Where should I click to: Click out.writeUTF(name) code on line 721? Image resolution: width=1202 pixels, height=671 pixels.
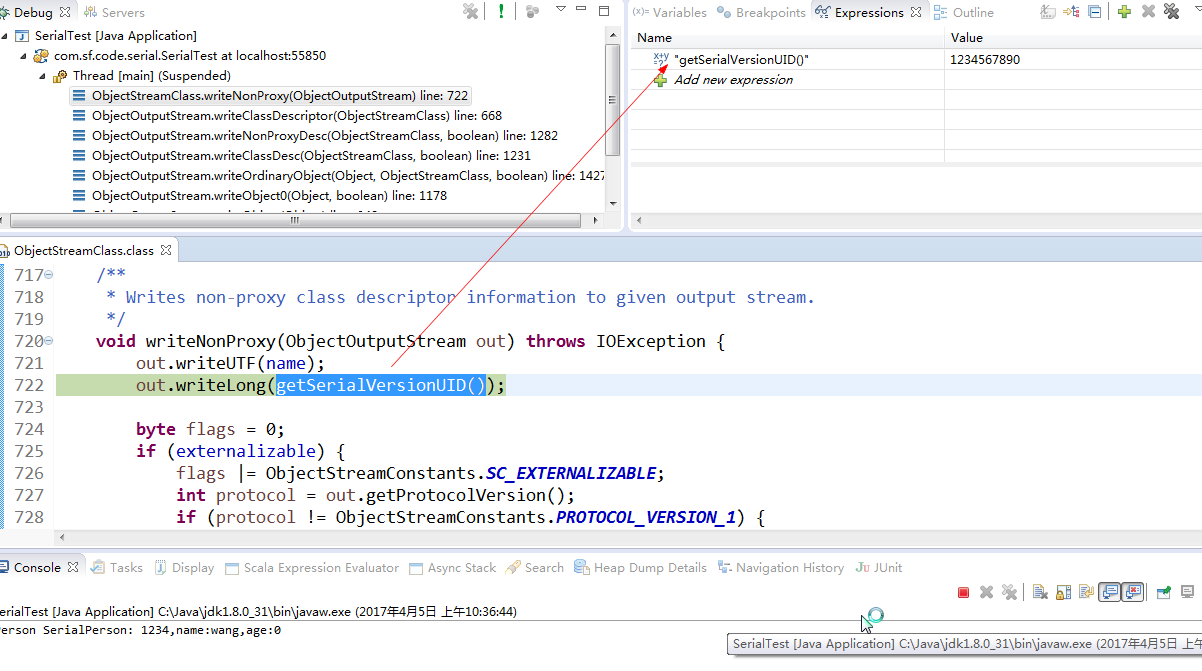[231, 363]
